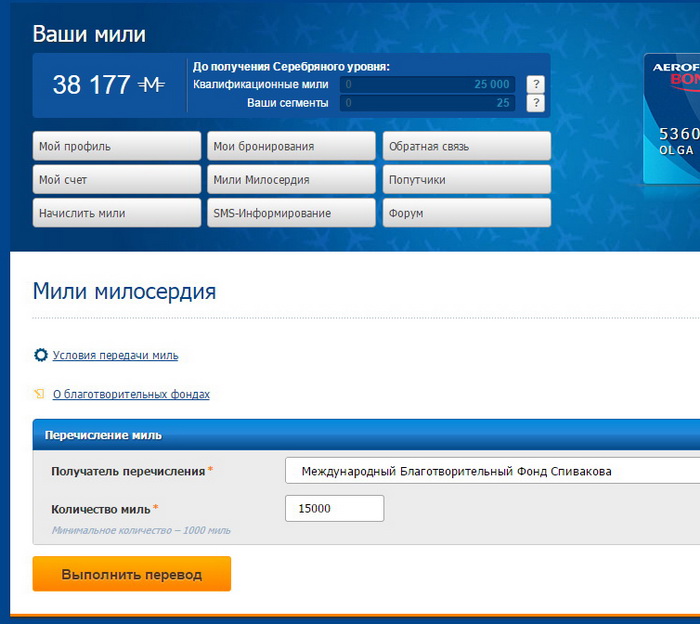Open the О благотворительных фондах link
Screen dimensions: 700x624
click(x=131, y=394)
